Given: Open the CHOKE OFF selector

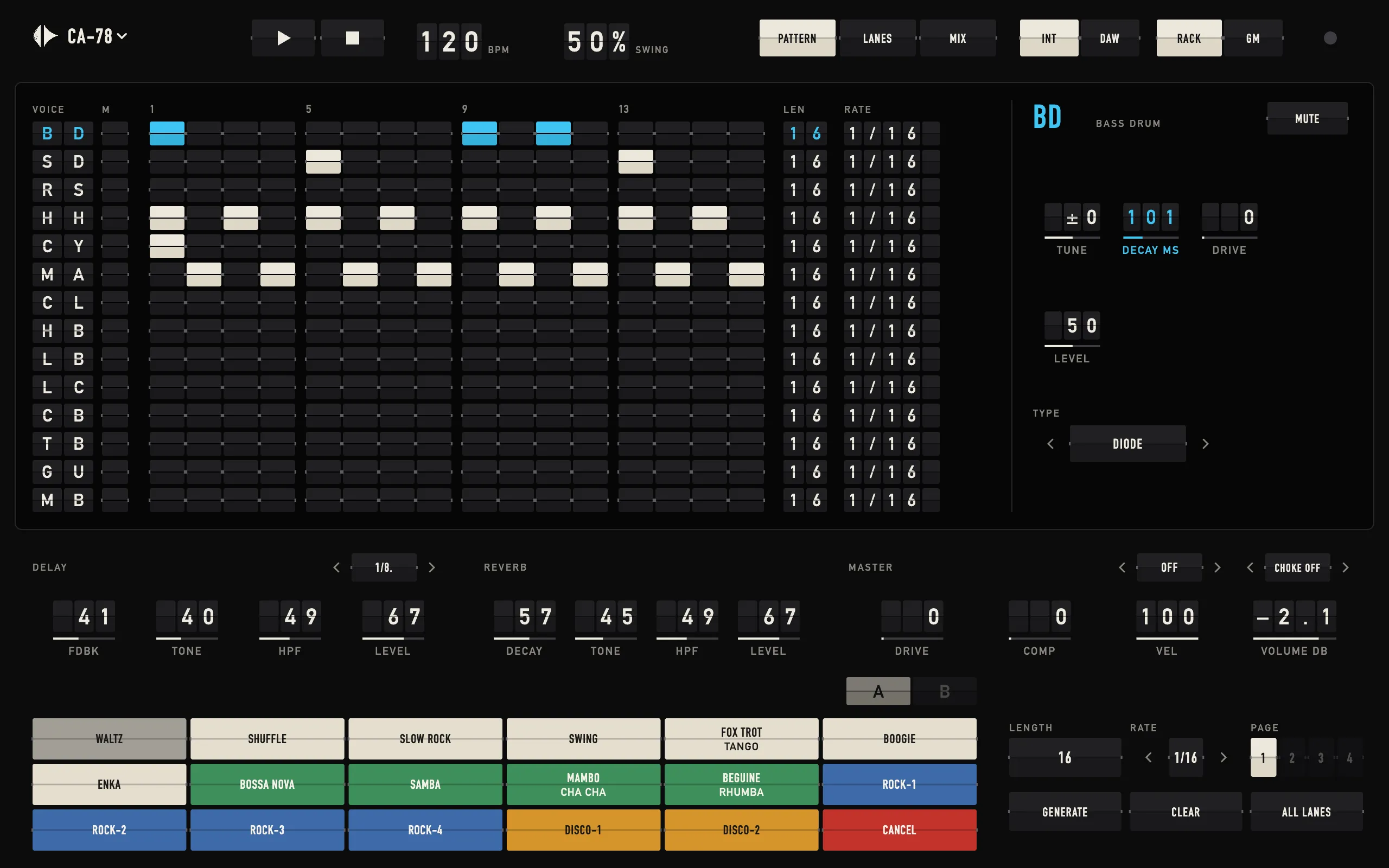Looking at the screenshot, I should pyautogui.click(x=1297, y=567).
